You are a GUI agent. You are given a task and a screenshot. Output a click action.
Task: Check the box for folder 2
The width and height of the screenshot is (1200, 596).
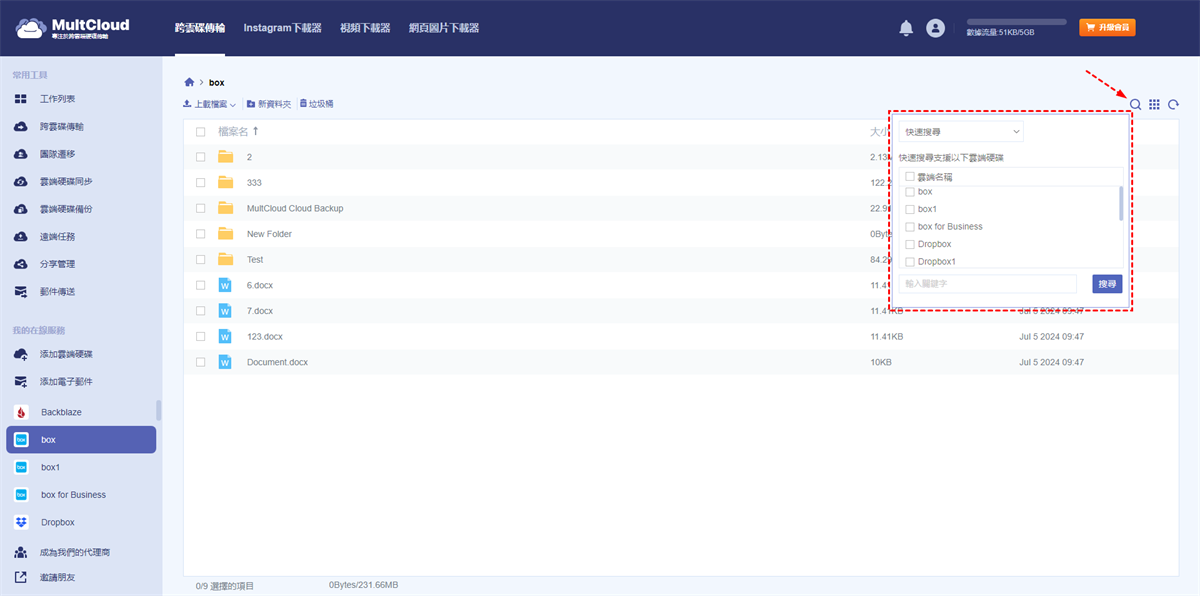201,157
